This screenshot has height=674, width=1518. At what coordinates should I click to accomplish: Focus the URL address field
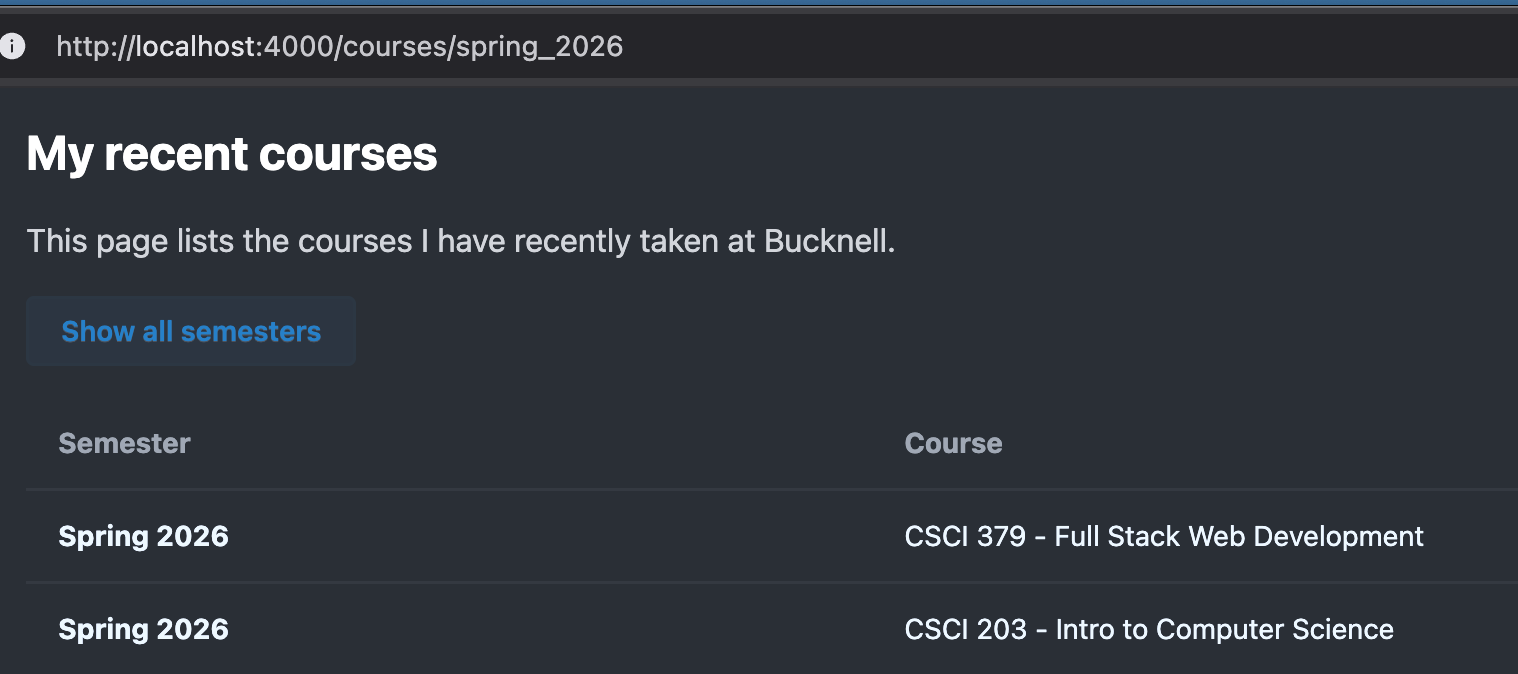tap(800, 46)
